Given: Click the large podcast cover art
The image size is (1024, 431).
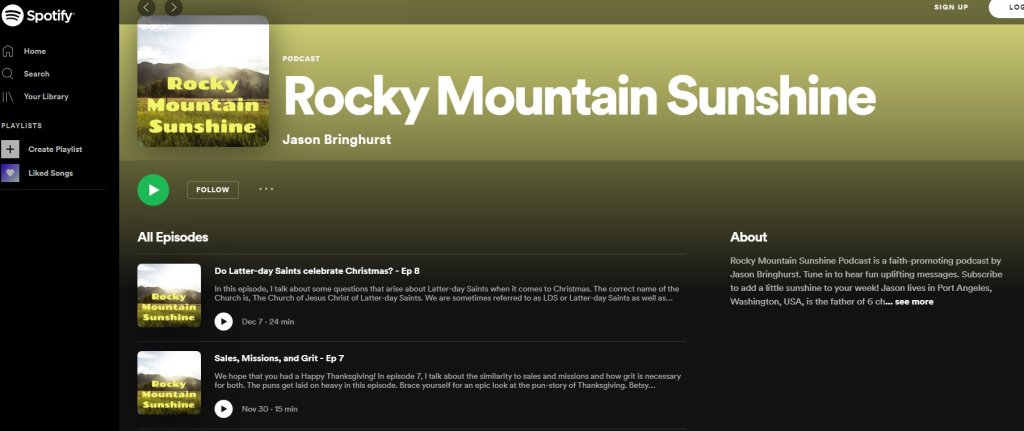Looking at the screenshot, I should pos(203,82).
